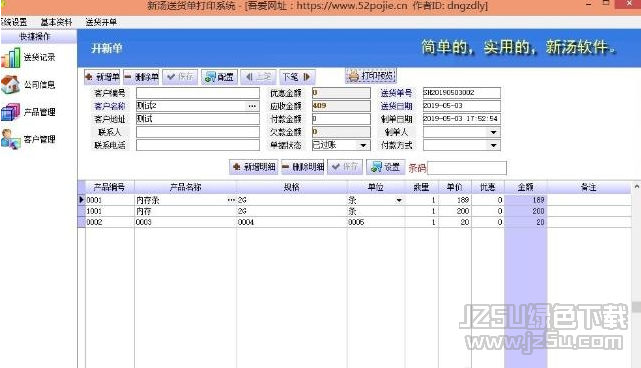Open the 基本资料 menu
Screen dimensions: 641x368
pyautogui.click(x=56, y=22)
